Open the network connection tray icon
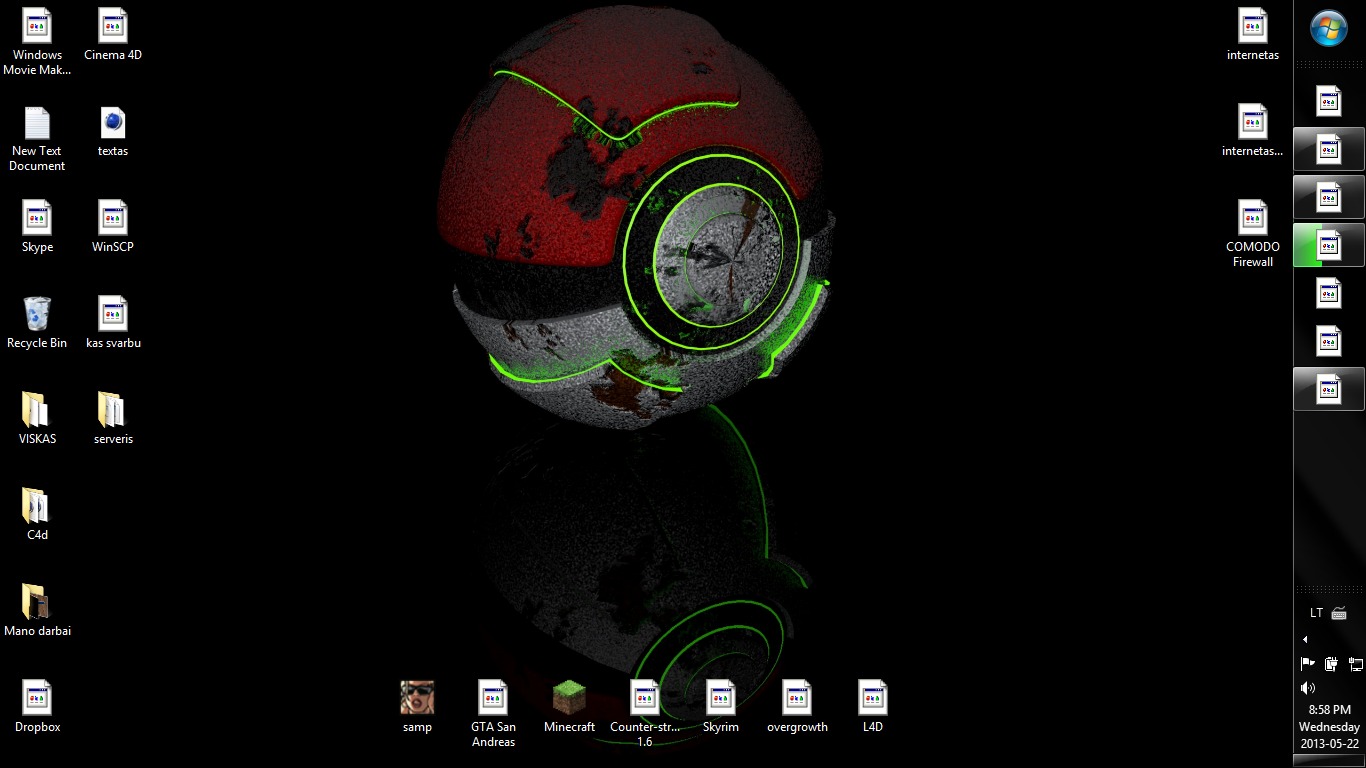 point(1356,663)
